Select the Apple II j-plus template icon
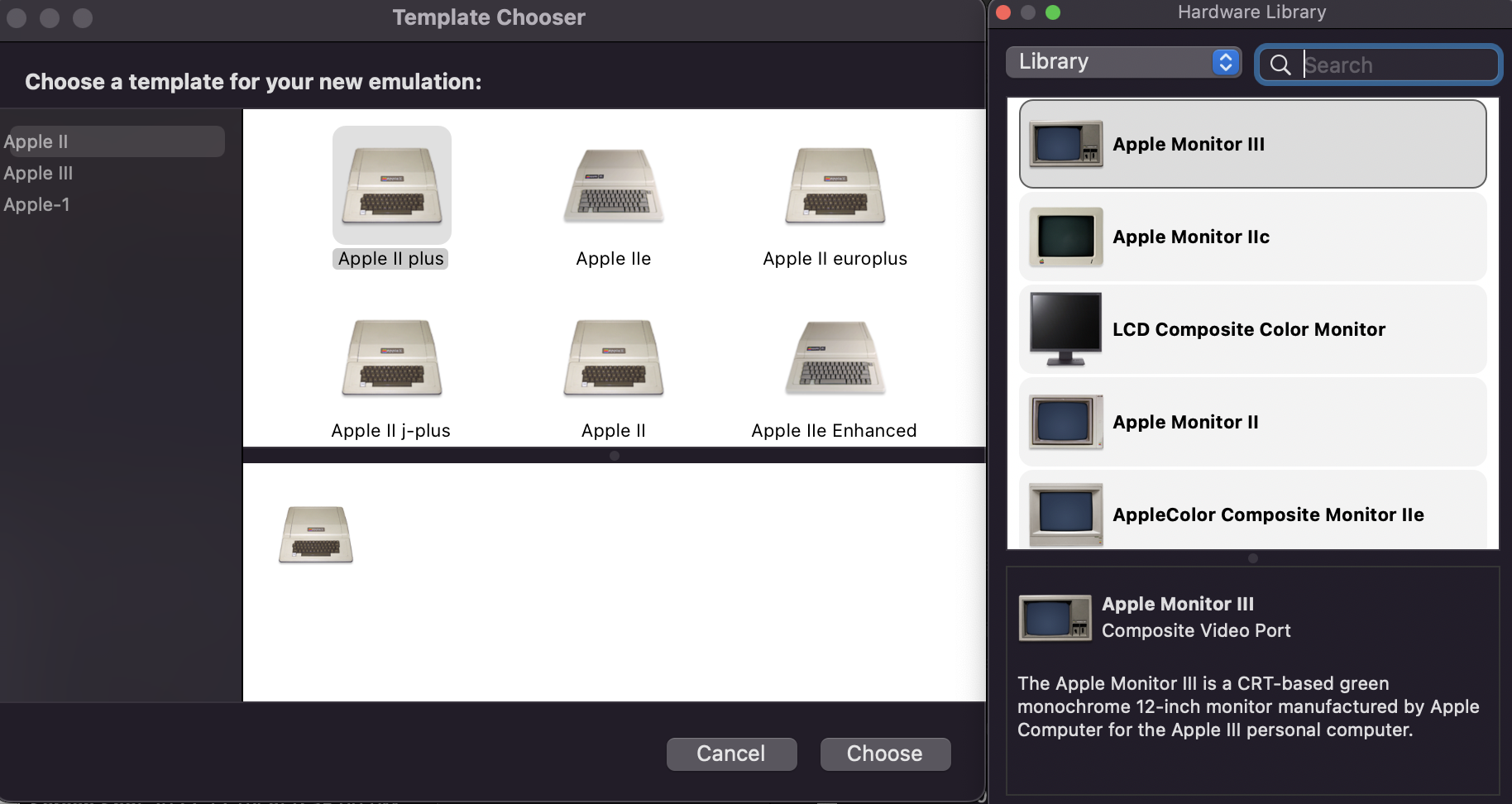The image size is (1512, 804). [391, 358]
